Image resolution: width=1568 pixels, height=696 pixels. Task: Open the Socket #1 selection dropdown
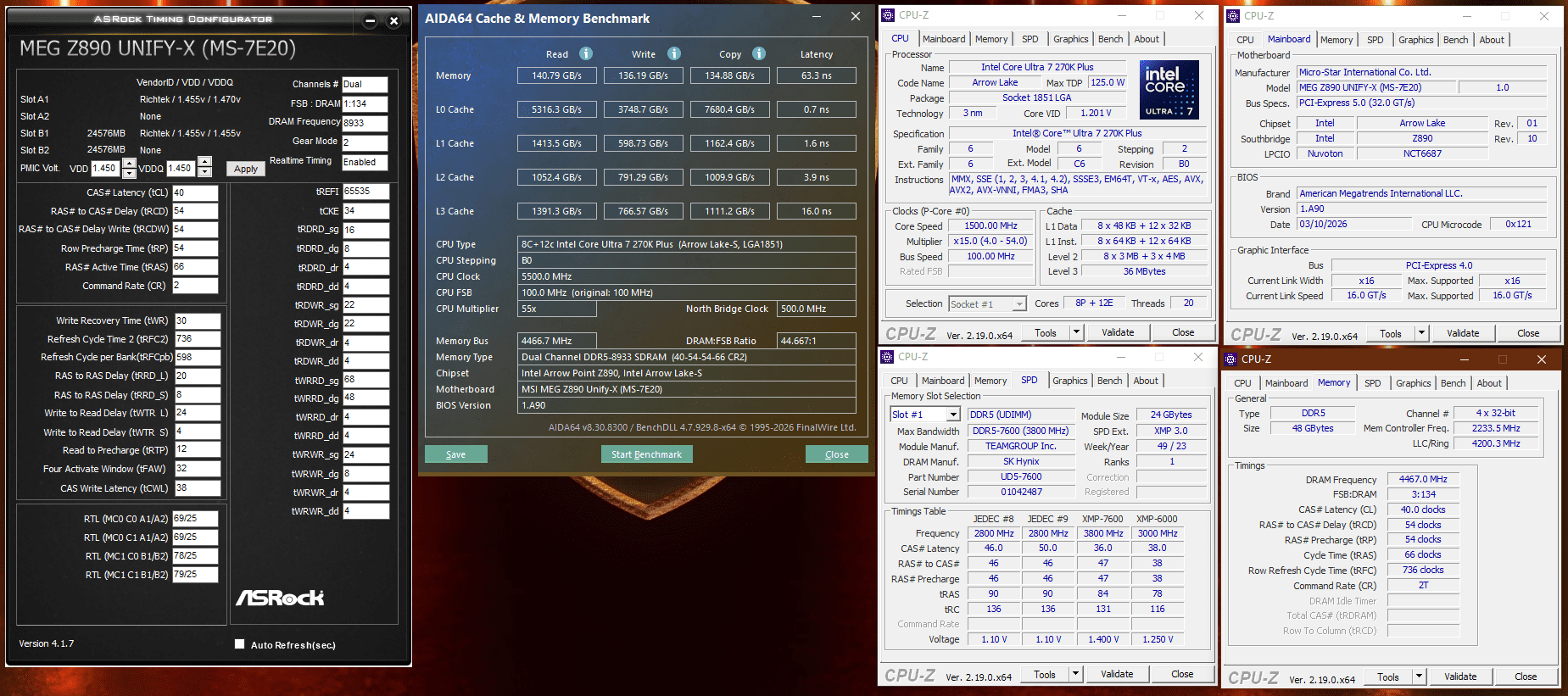(x=1019, y=304)
